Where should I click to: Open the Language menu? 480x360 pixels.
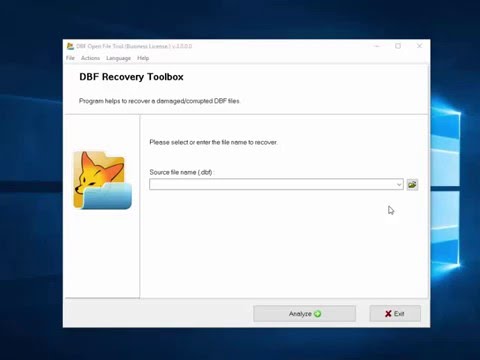(x=118, y=58)
